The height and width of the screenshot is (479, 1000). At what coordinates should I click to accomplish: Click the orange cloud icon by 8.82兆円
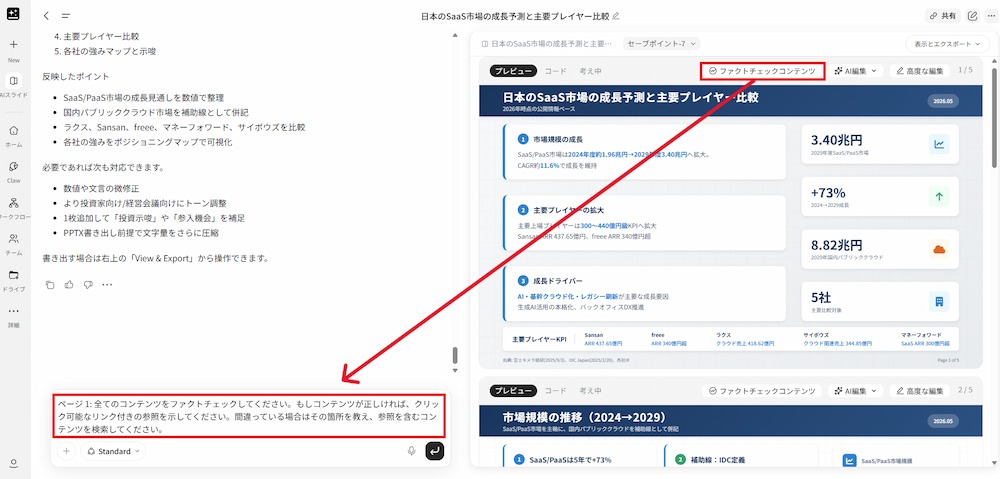pyautogui.click(x=939, y=249)
